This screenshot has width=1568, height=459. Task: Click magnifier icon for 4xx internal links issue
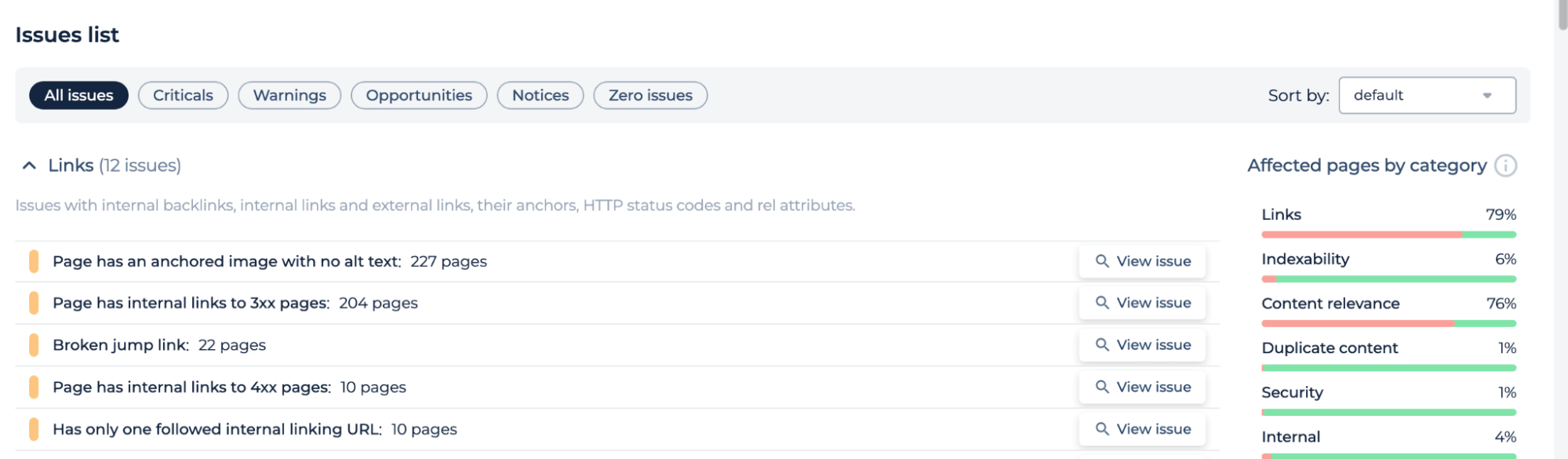click(x=1102, y=387)
